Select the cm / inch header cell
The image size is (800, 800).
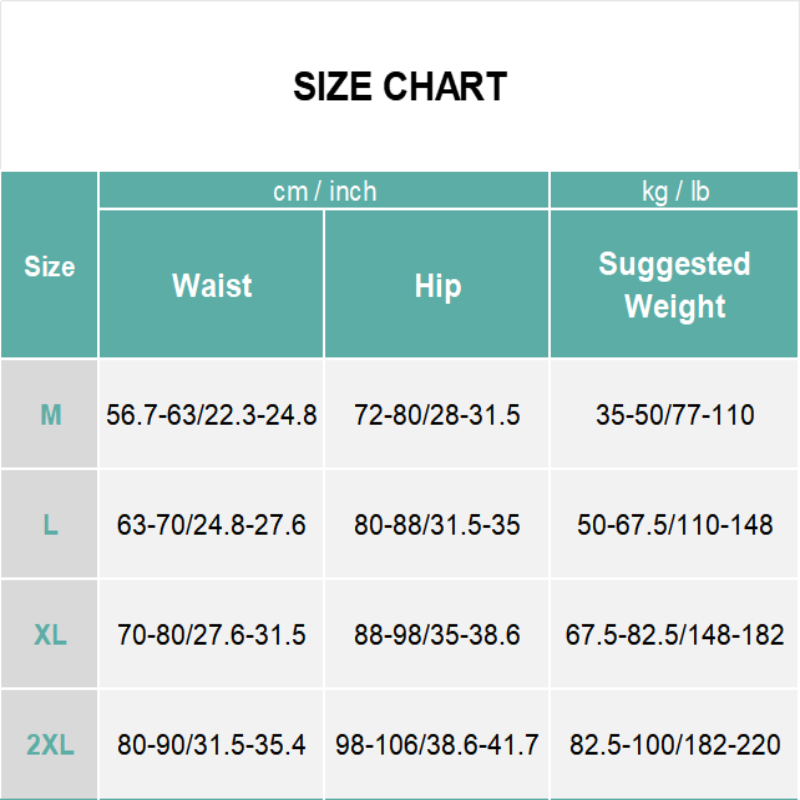[x=324, y=191]
